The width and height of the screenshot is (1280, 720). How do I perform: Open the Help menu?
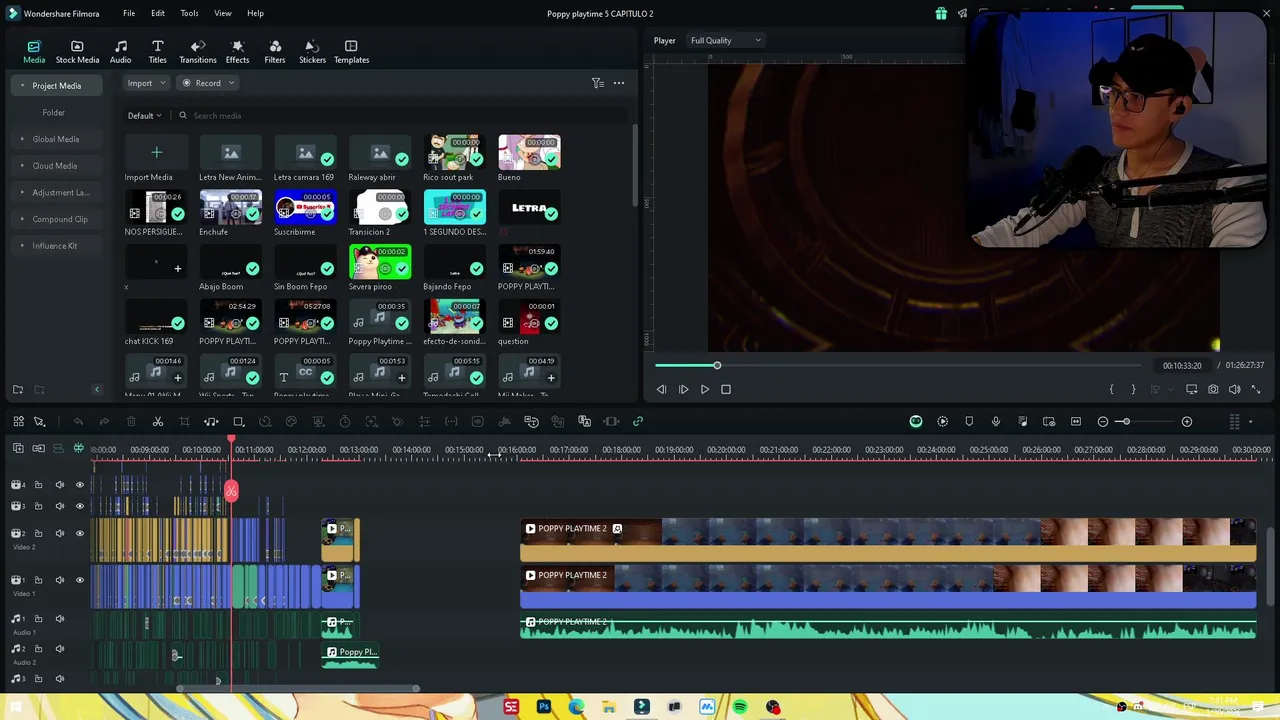[x=255, y=13]
